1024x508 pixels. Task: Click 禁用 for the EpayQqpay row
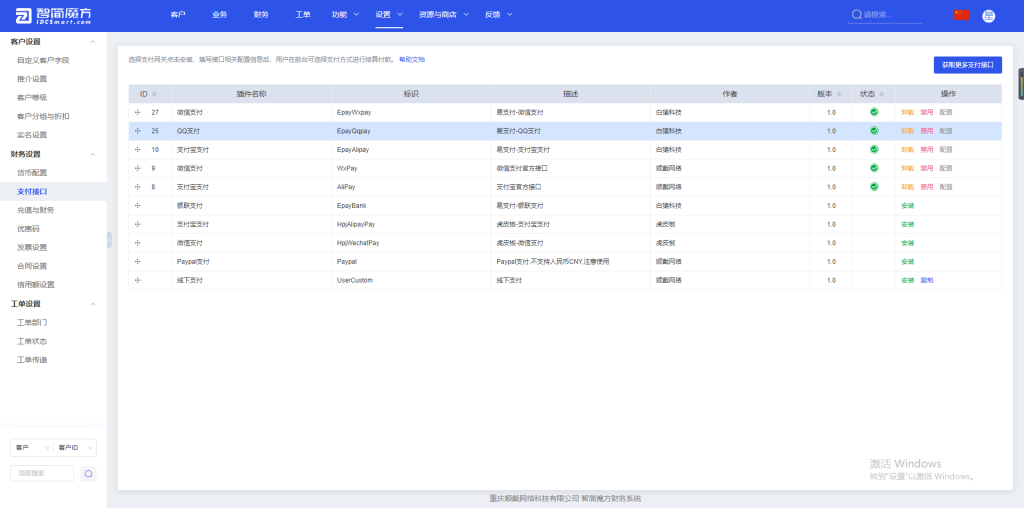927,131
